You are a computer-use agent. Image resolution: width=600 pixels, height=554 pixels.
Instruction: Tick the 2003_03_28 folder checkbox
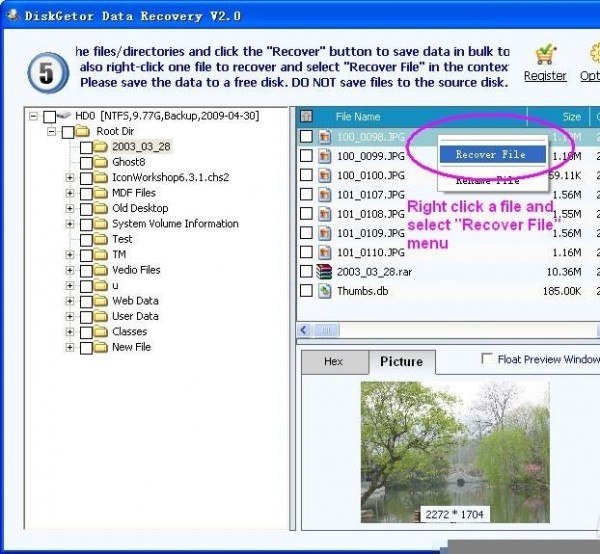tap(86, 148)
